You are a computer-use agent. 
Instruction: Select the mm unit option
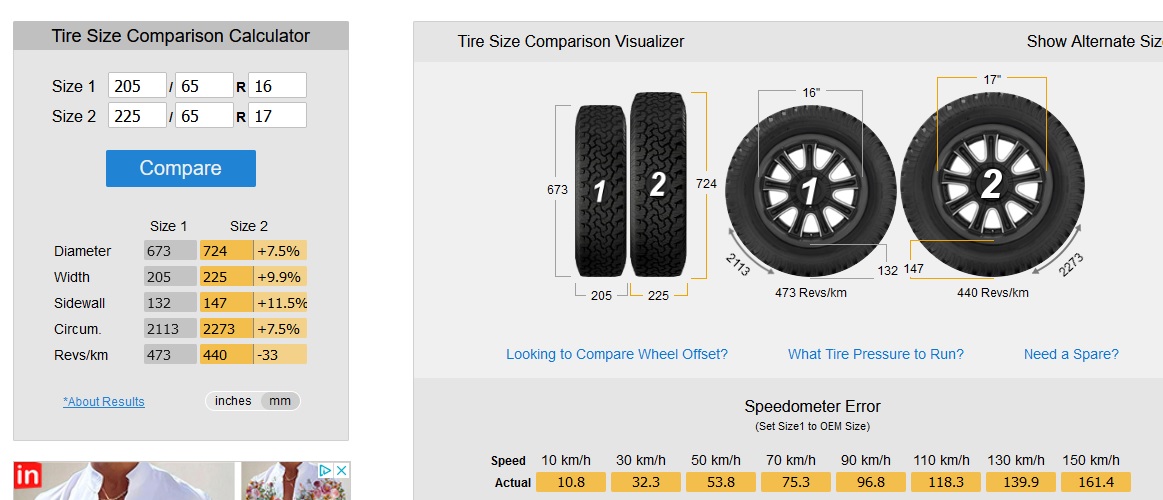280,401
